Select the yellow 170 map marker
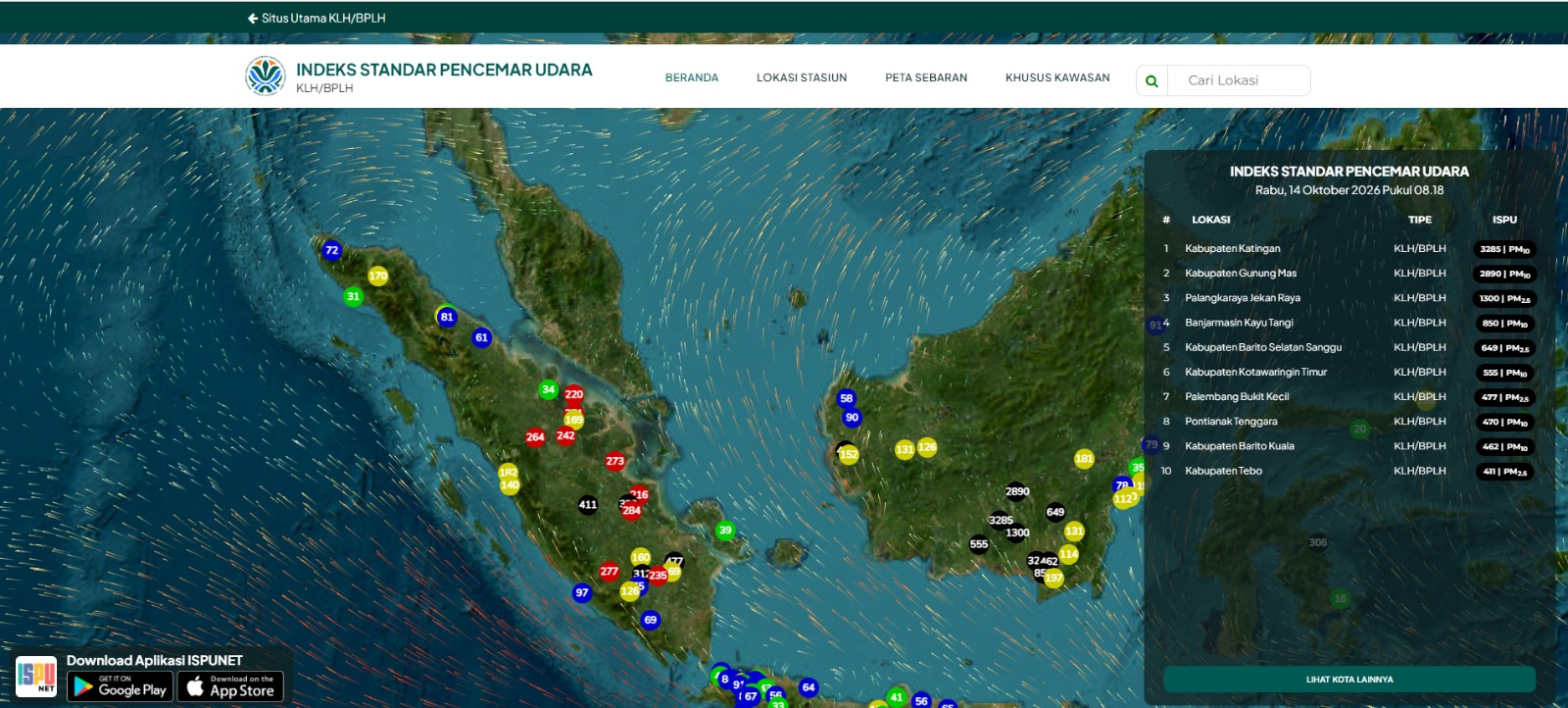 pyautogui.click(x=378, y=276)
